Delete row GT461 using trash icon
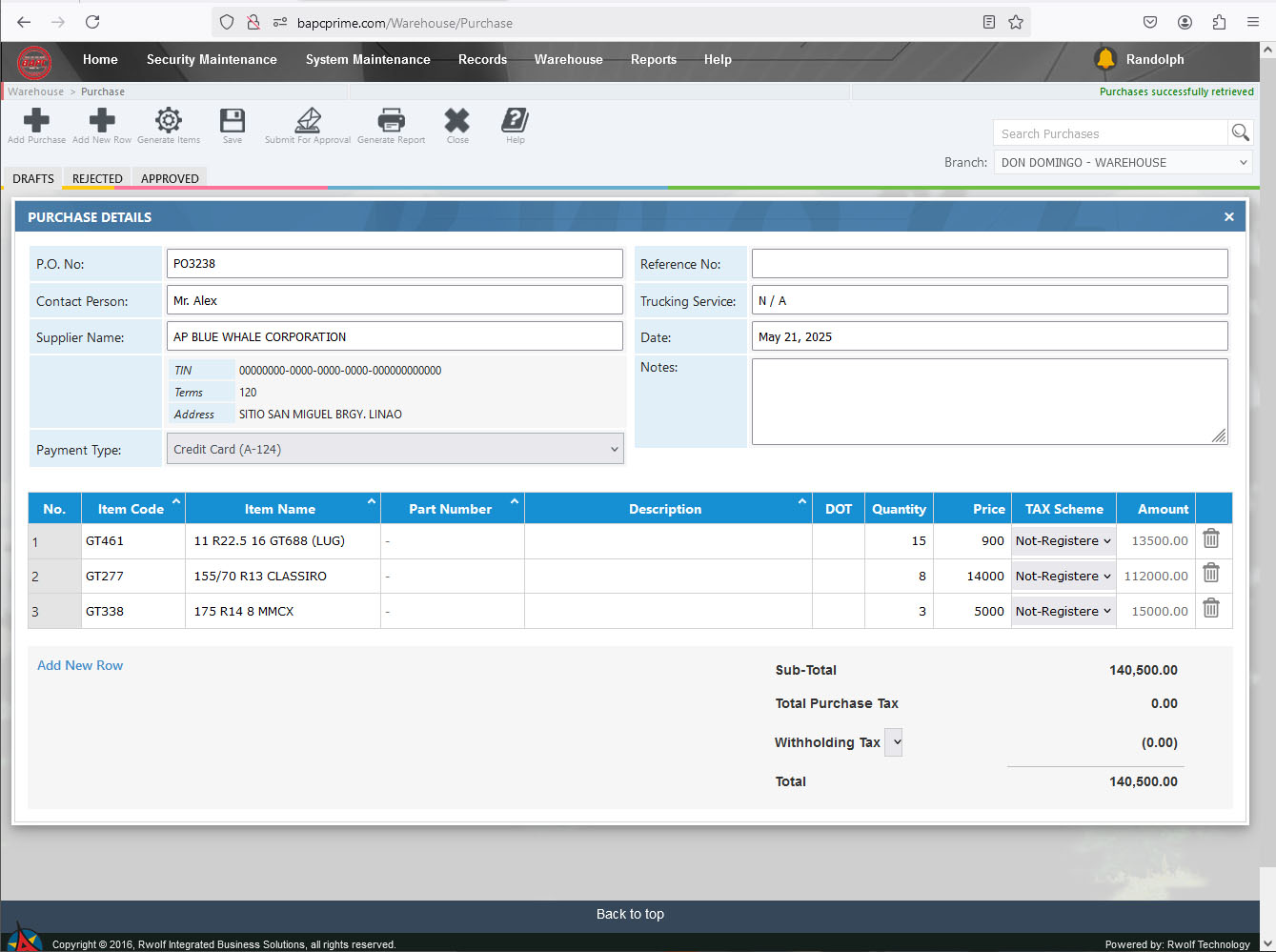Image resolution: width=1276 pixels, height=952 pixels. point(1210,539)
